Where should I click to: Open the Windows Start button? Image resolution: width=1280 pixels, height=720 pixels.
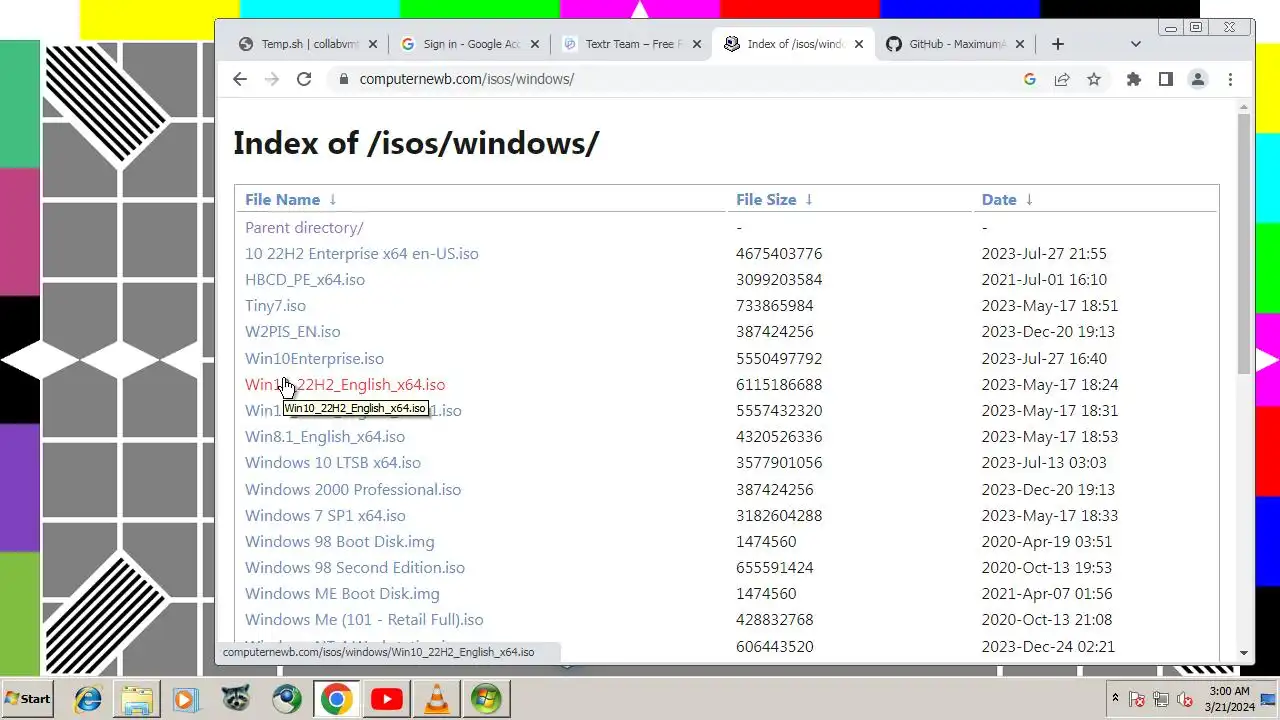coord(28,699)
